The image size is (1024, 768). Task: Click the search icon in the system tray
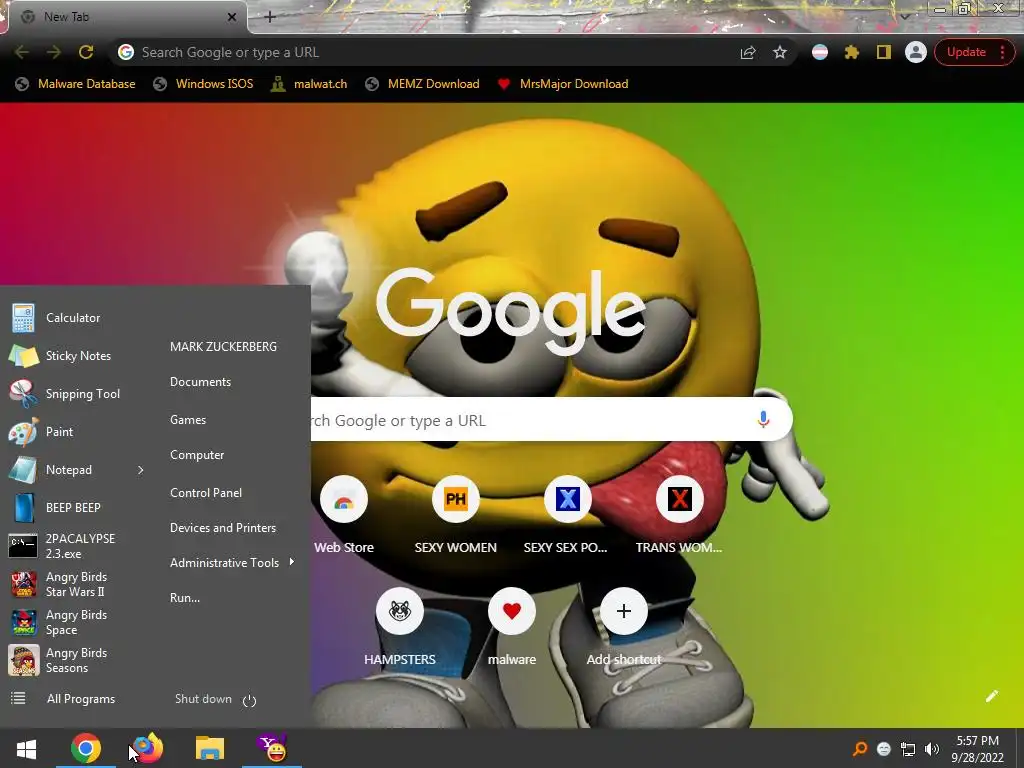click(860, 748)
